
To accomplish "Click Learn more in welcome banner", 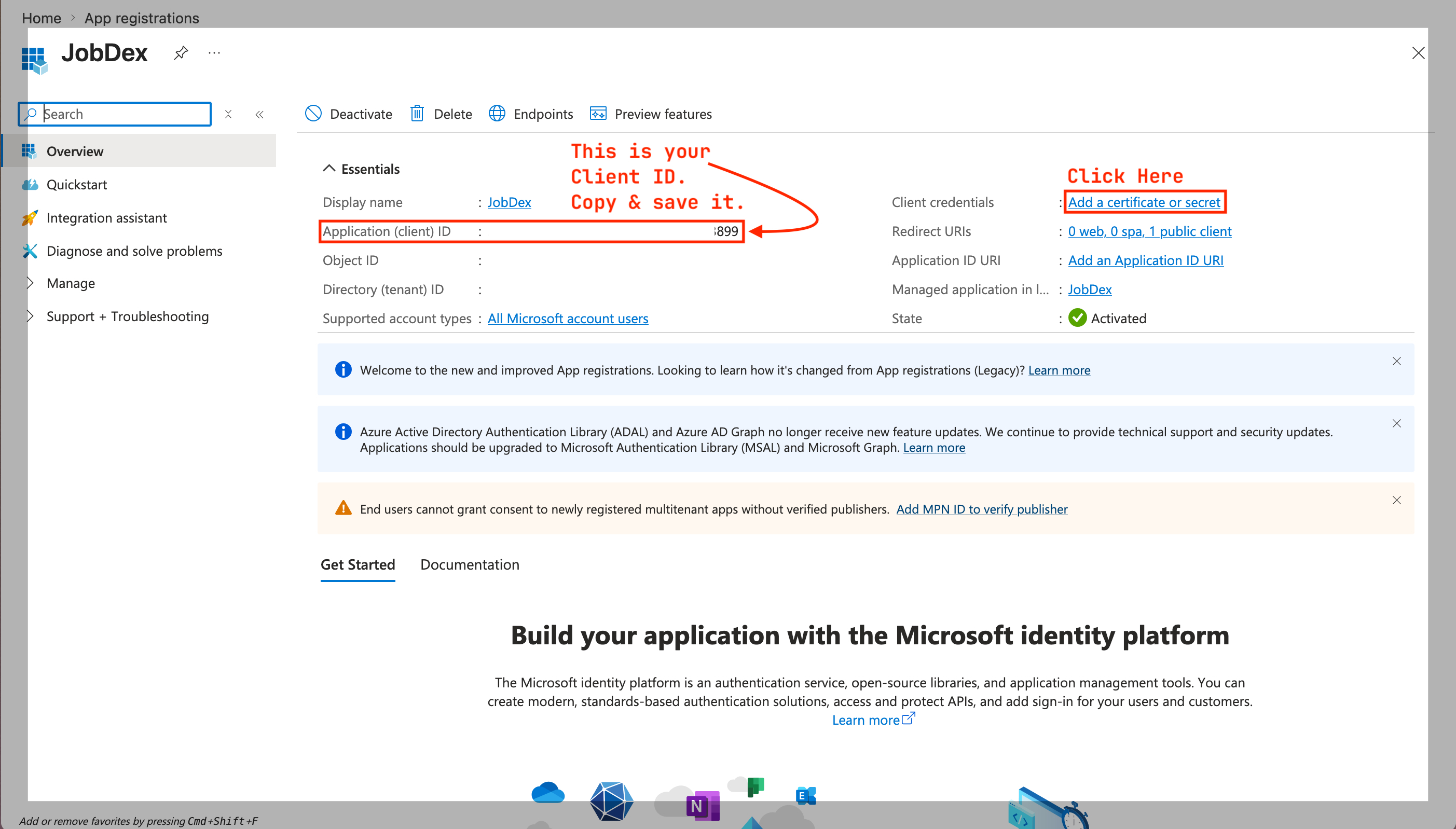I will 1059,370.
